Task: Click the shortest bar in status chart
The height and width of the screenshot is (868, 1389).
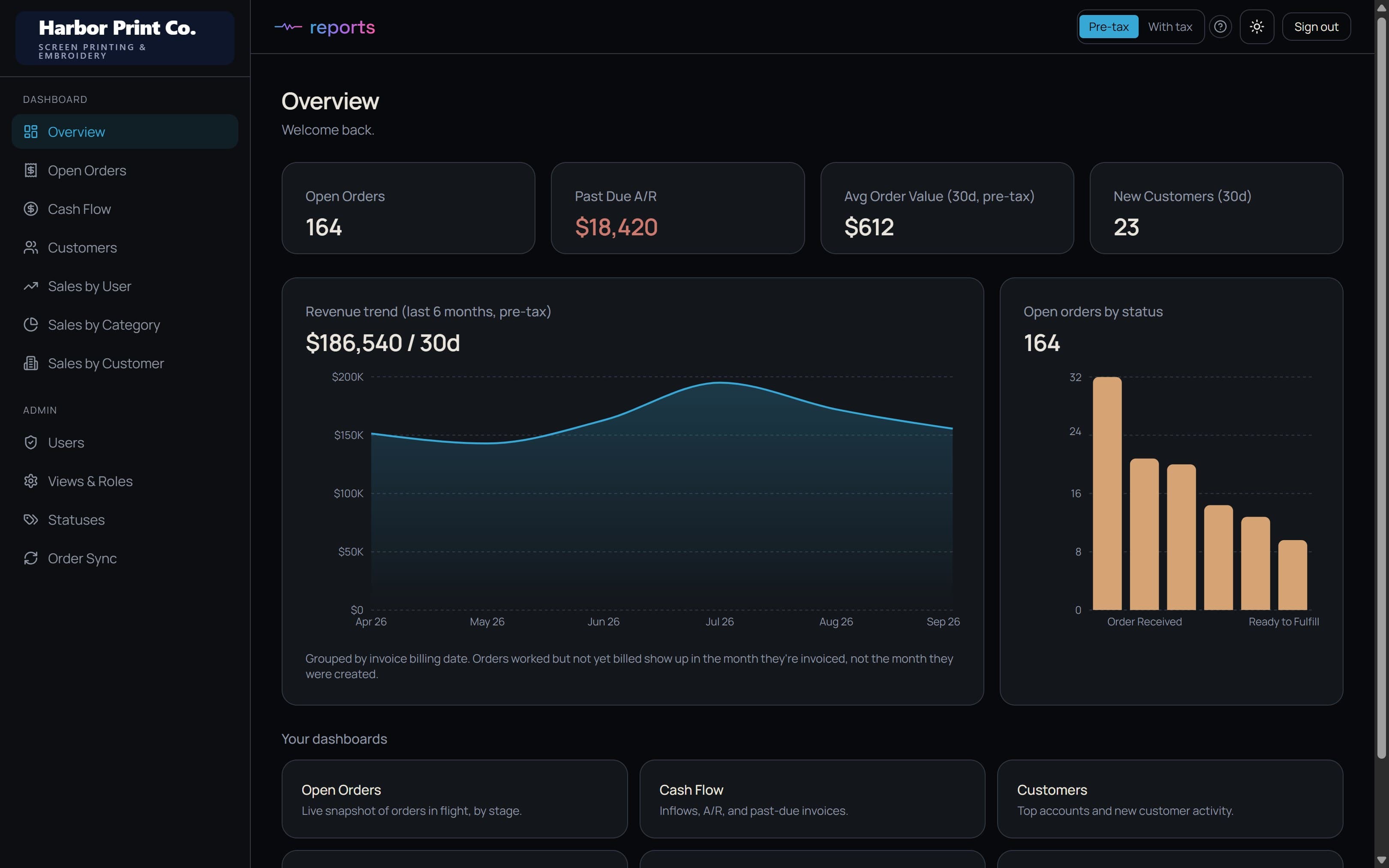Action: (1293, 575)
